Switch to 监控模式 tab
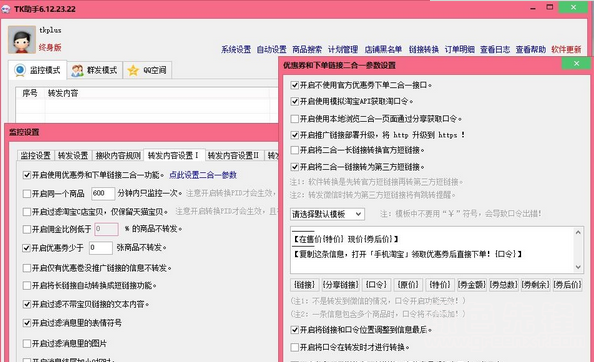594x362 pixels. [38, 70]
